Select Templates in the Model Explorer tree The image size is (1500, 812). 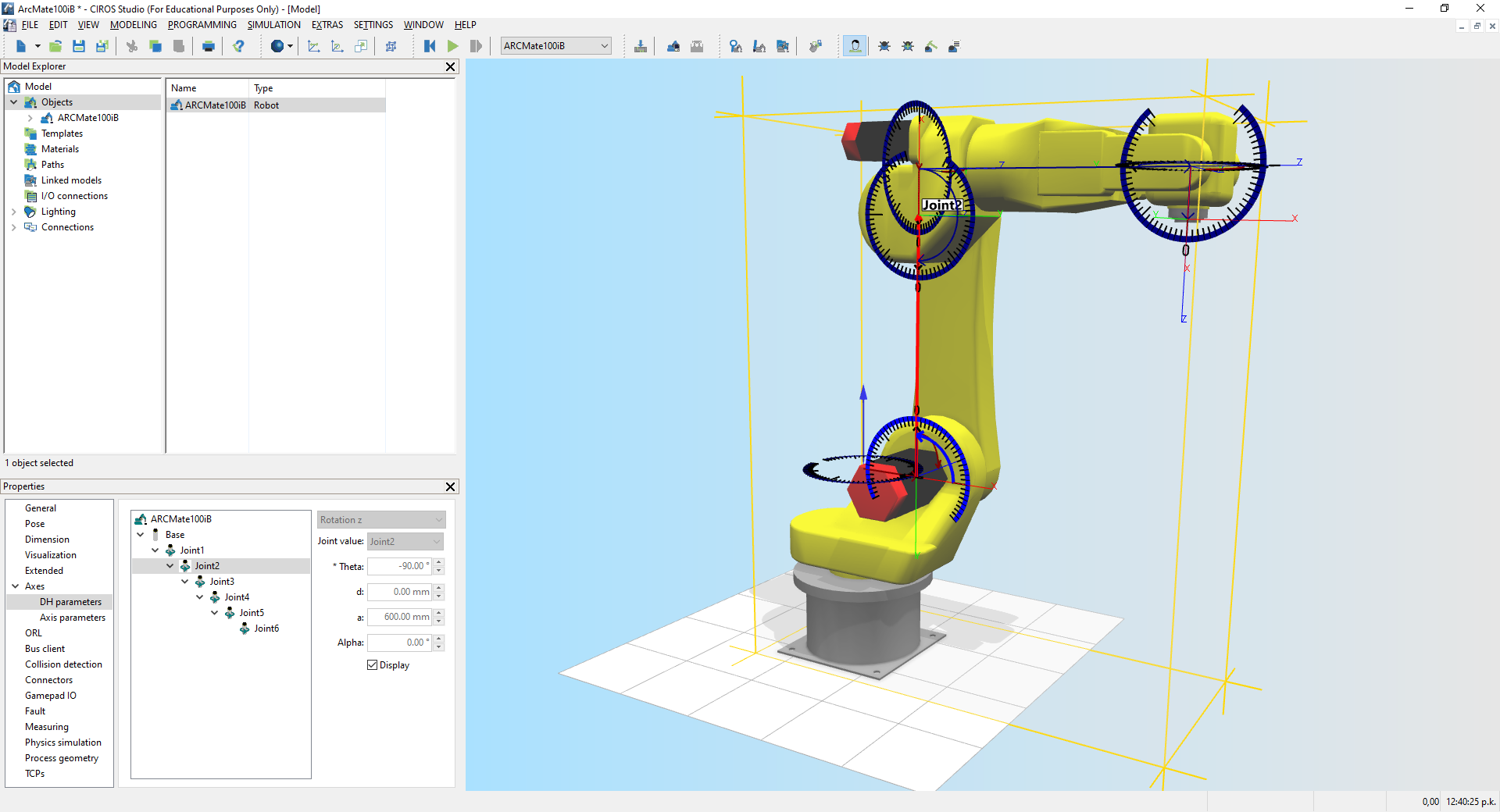click(x=62, y=134)
